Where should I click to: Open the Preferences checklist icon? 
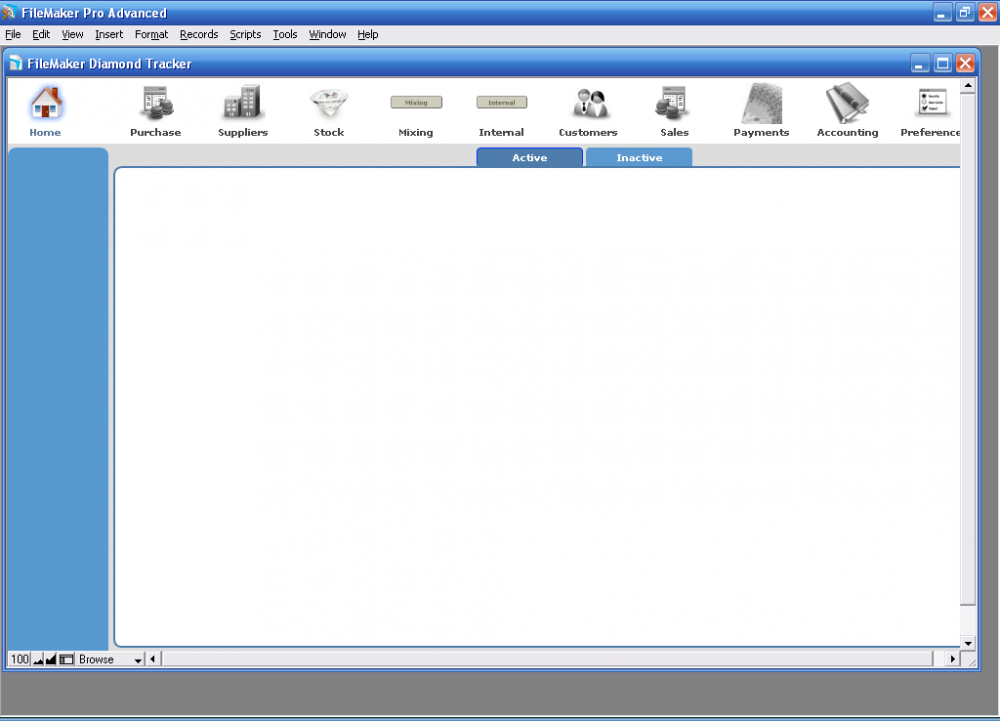(933, 102)
